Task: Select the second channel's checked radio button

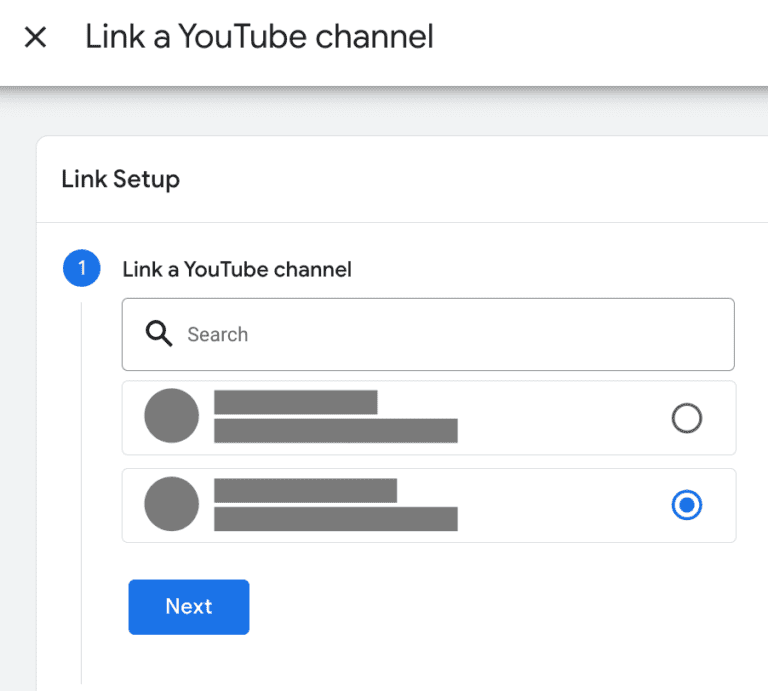Action: (x=686, y=505)
